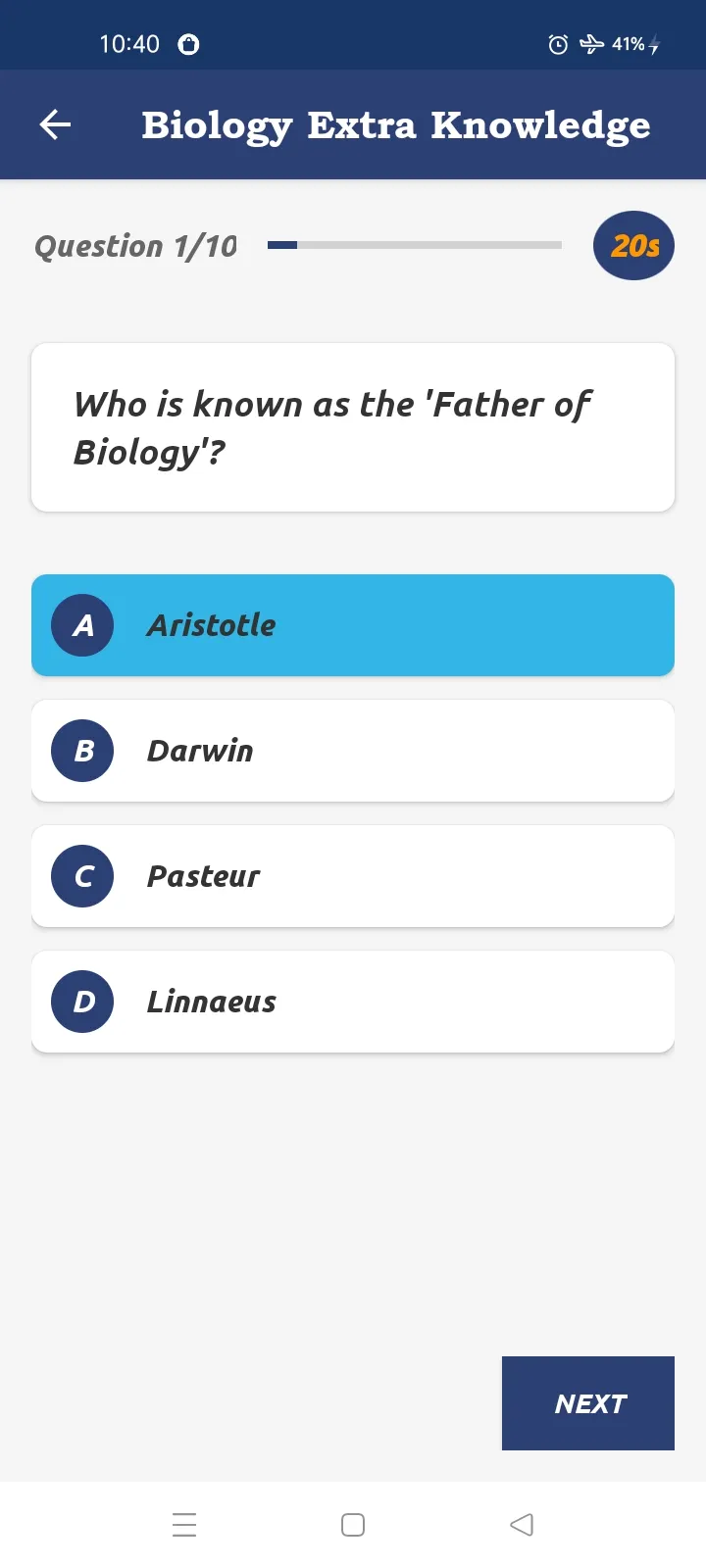Screen dimensions: 706x1568
Task: Tap the 20s countdown timer badge
Action: click(x=633, y=245)
